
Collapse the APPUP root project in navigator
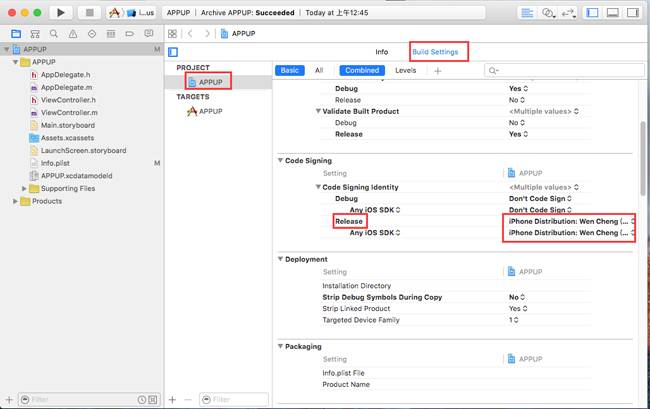tap(7, 49)
